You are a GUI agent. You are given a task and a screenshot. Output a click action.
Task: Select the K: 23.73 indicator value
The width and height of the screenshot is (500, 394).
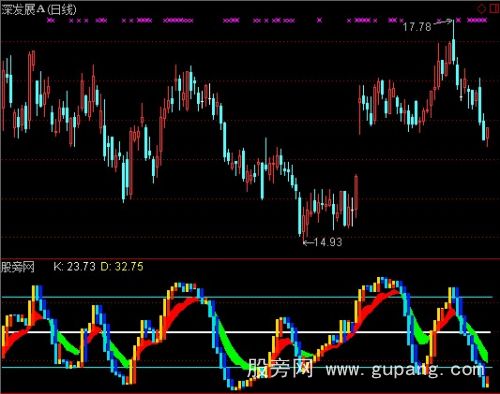click(x=74, y=266)
